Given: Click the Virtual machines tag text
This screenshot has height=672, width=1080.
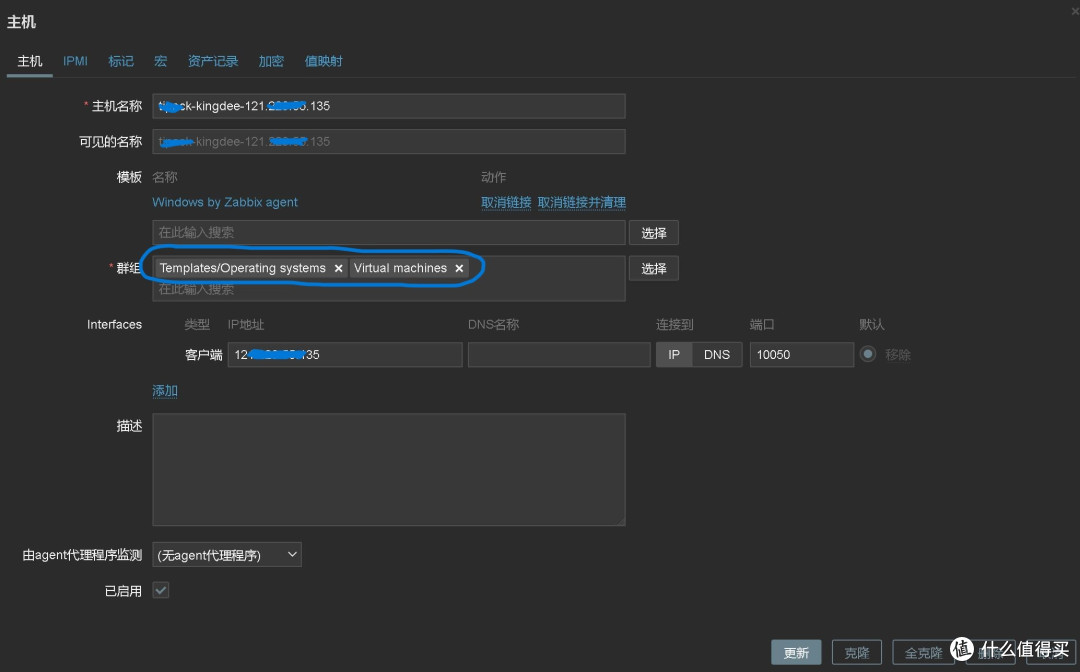Looking at the screenshot, I should pos(400,268).
